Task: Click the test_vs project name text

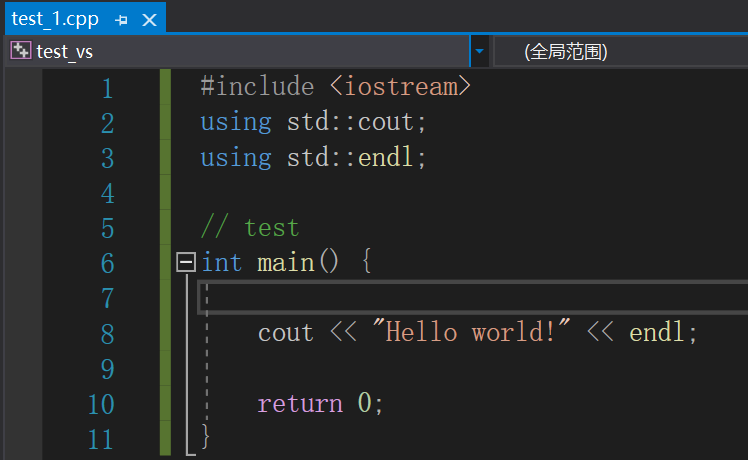Action: (x=64, y=52)
